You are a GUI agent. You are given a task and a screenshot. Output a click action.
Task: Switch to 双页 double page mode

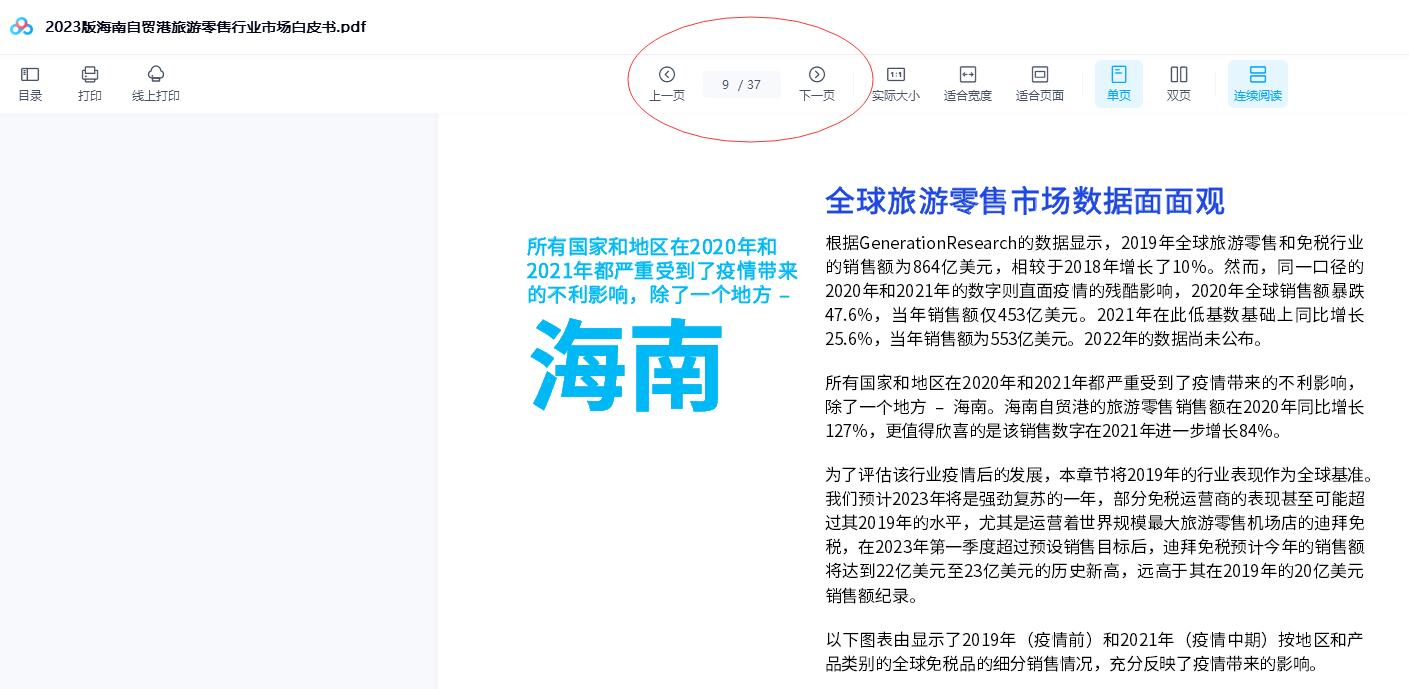click(1178, 83)
